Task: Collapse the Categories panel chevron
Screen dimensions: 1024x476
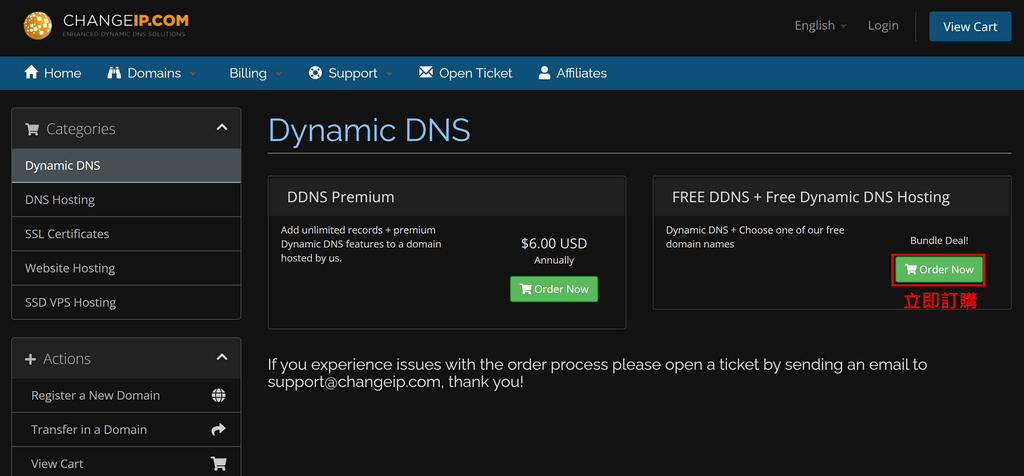Action: pyautogui.click(x=221, y=128)
